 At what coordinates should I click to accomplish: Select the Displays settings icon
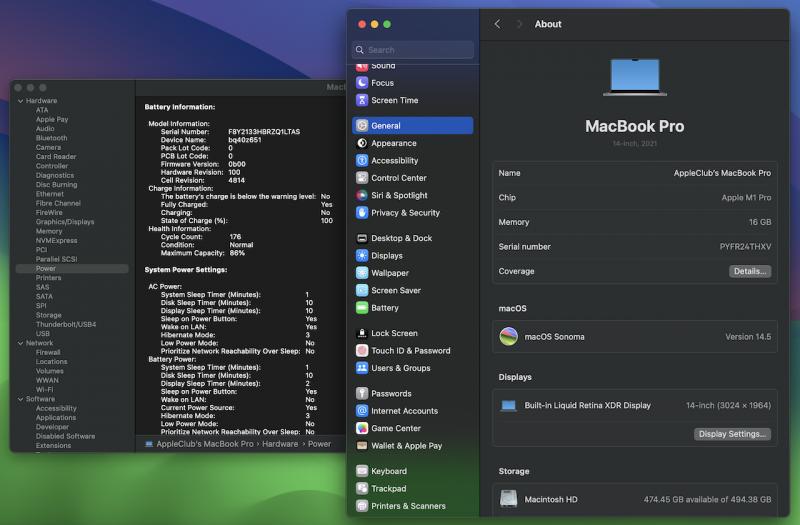pos(362,255)
